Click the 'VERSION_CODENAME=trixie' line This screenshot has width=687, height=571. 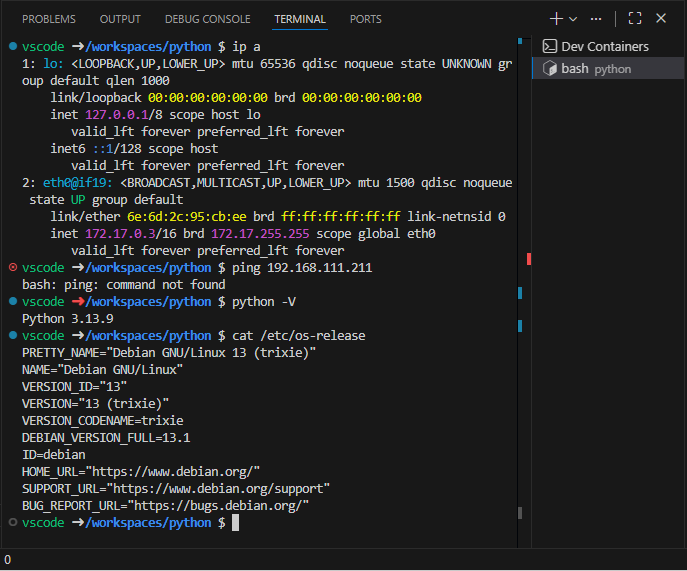coord(103,421)
